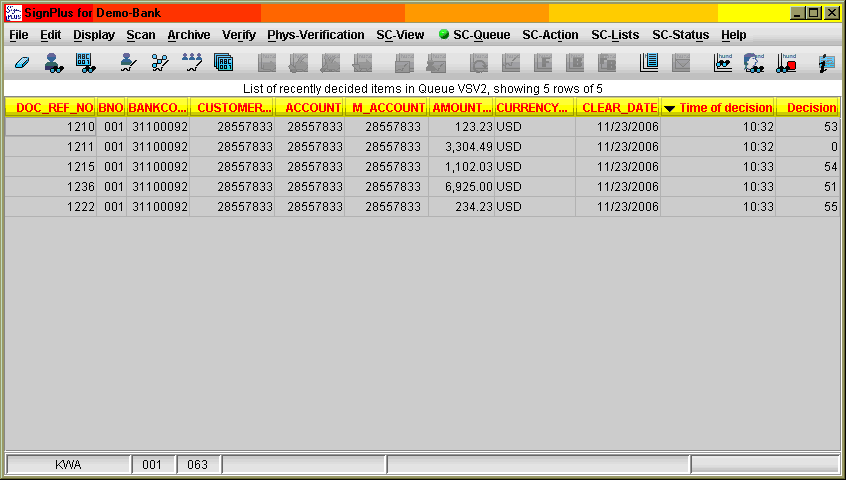
Task: Click the Decision column header
Action: tap(810, 108)
